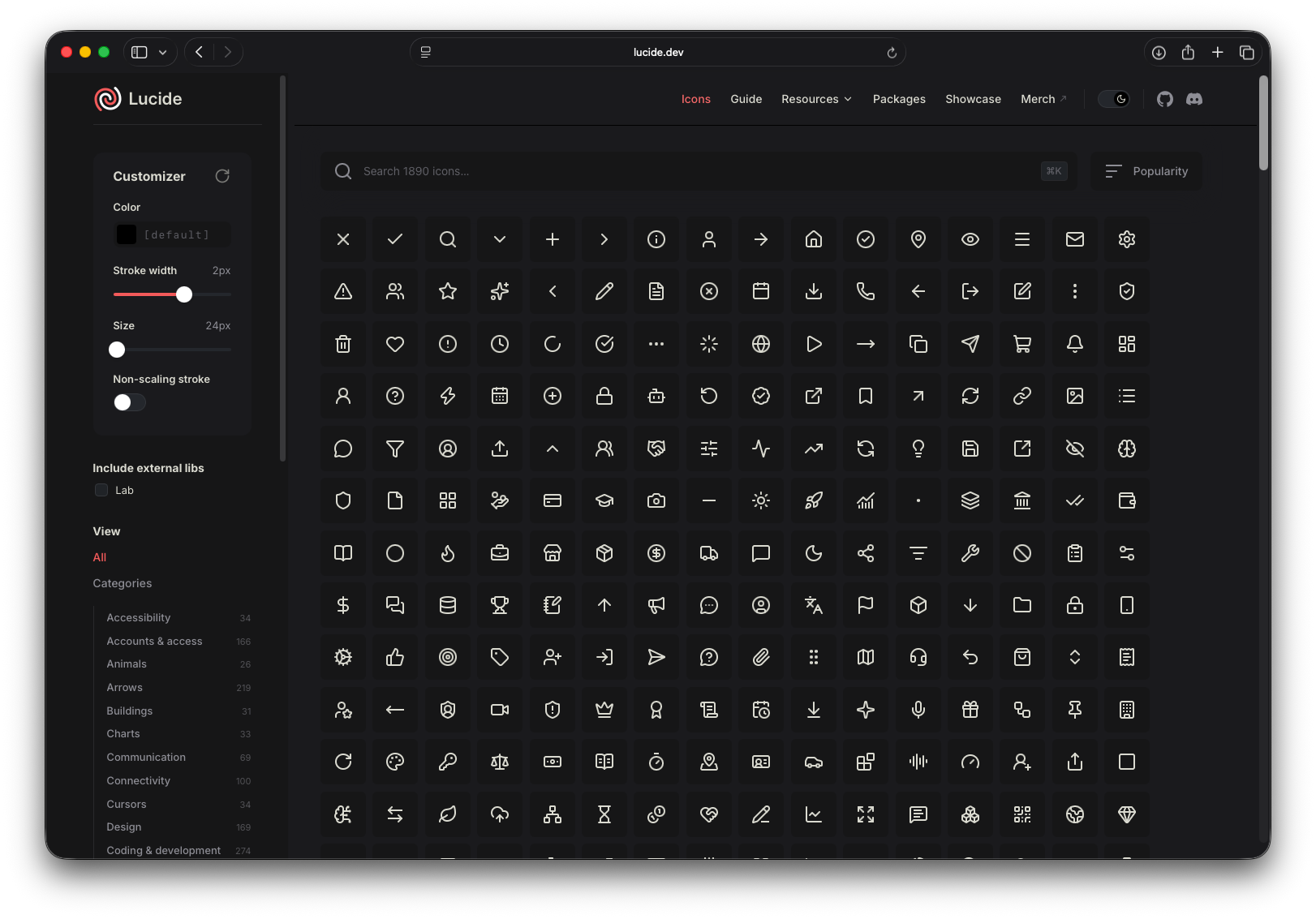Pick the thumbs-up icon tile
This screenshot has height=919, width=1316.
point(395,657)
